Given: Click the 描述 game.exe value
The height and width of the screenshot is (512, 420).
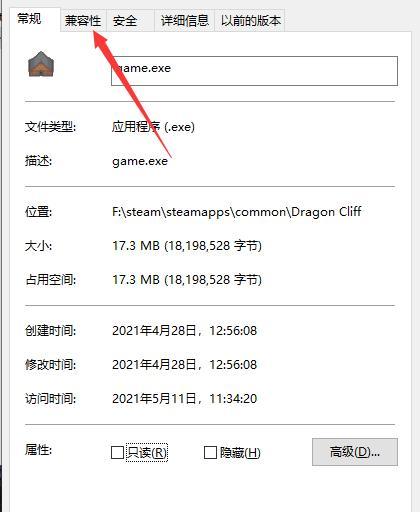Looking at the screenshot, I should pyautogui.click(x=140, y=161).
